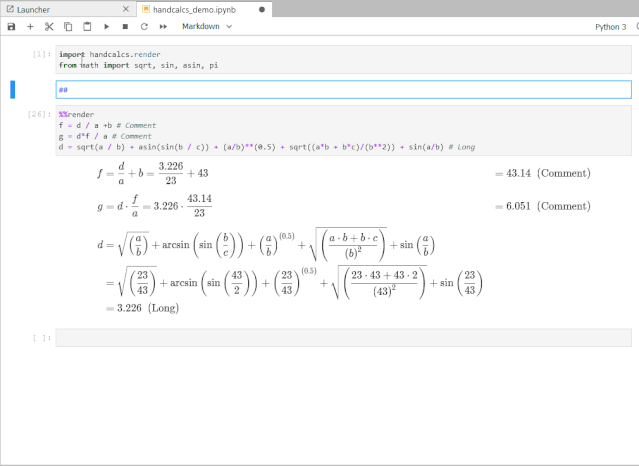The height and width of the screenshot is (466, 639).
Task: Save the notebook with the disk icon
Action: point(11,27)
